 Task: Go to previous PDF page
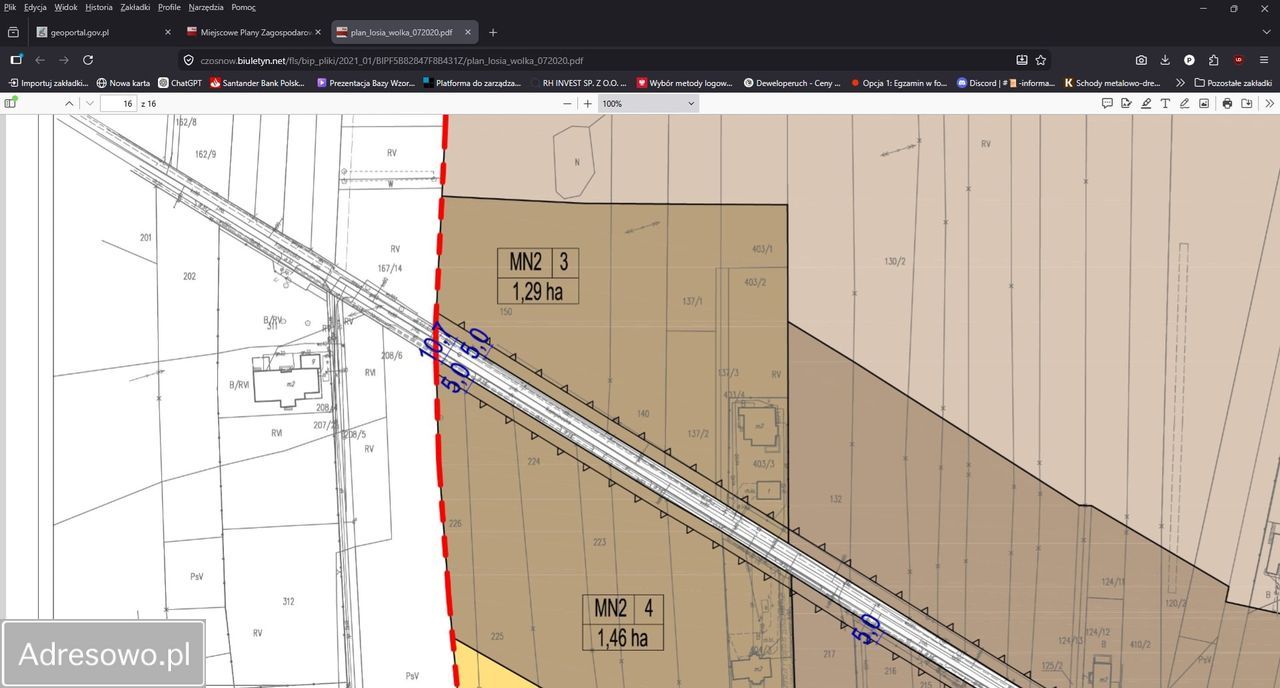coord(69,103)
